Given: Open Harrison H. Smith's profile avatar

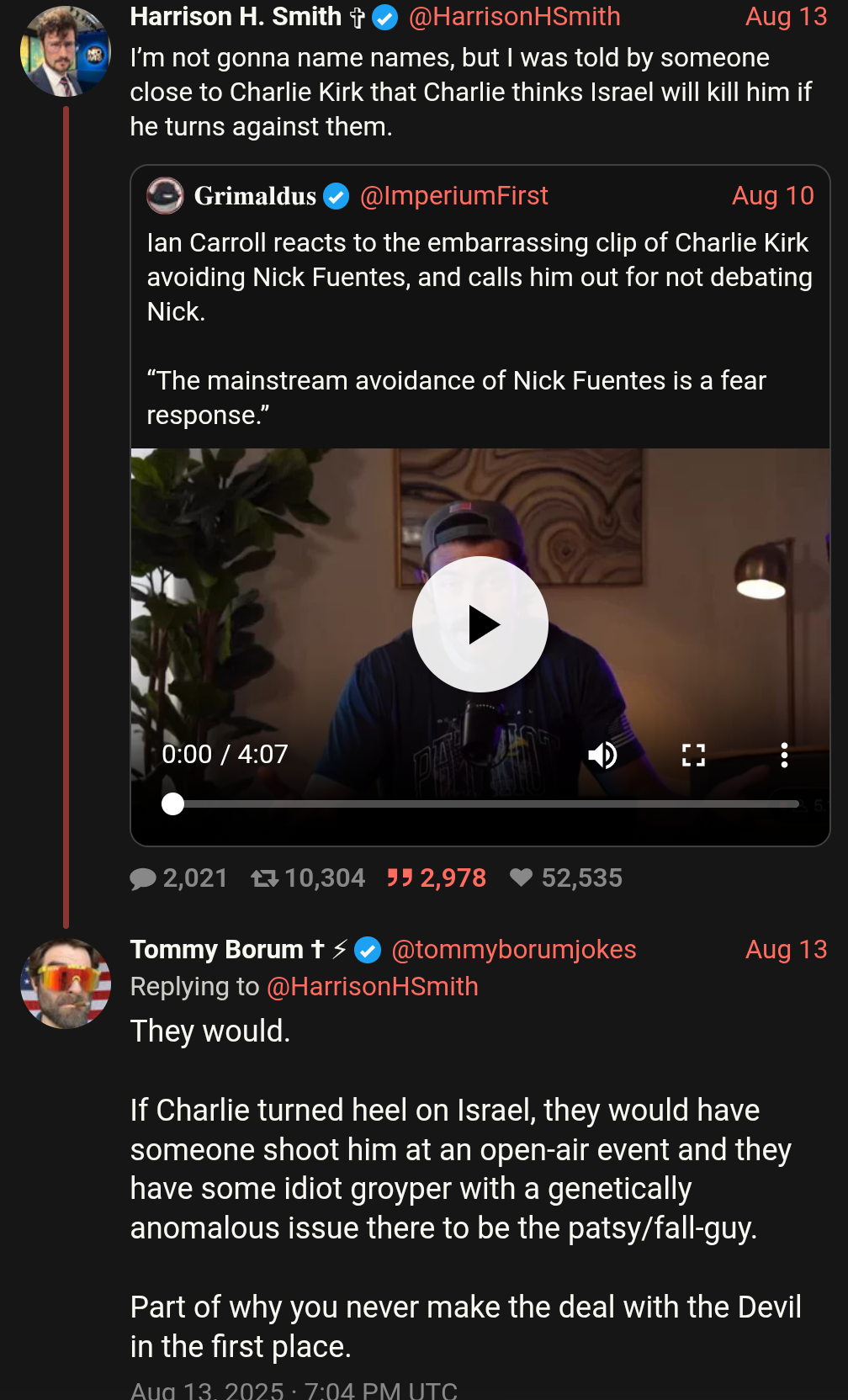Looking at the screenshot, I should pos(66,52).
